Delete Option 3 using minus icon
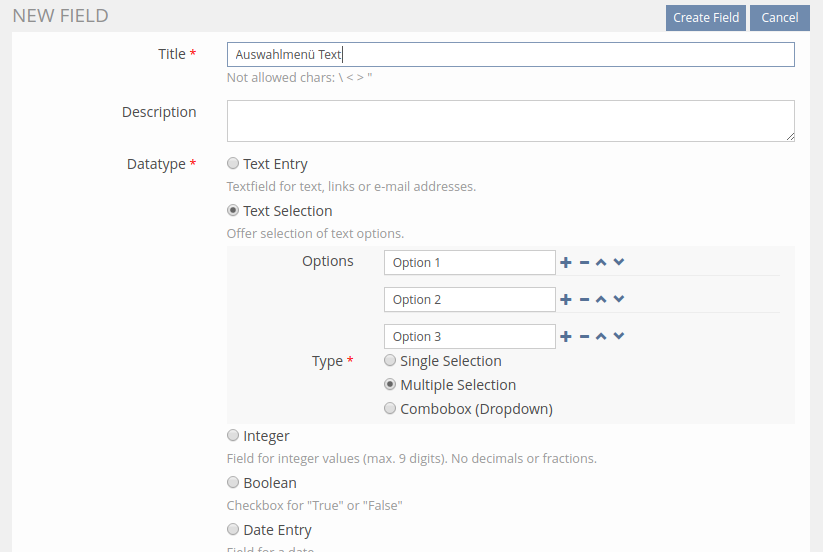Image resolution: width=823 pixels, height=552 pixels. (x=584, y=336)
